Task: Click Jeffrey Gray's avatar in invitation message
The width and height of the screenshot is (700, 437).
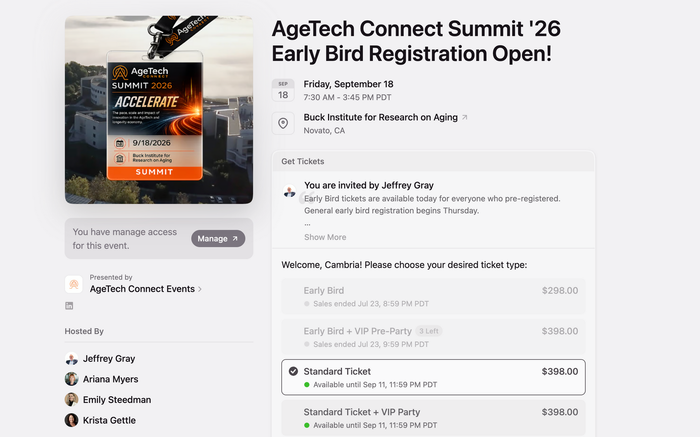Action: [289, 191]
